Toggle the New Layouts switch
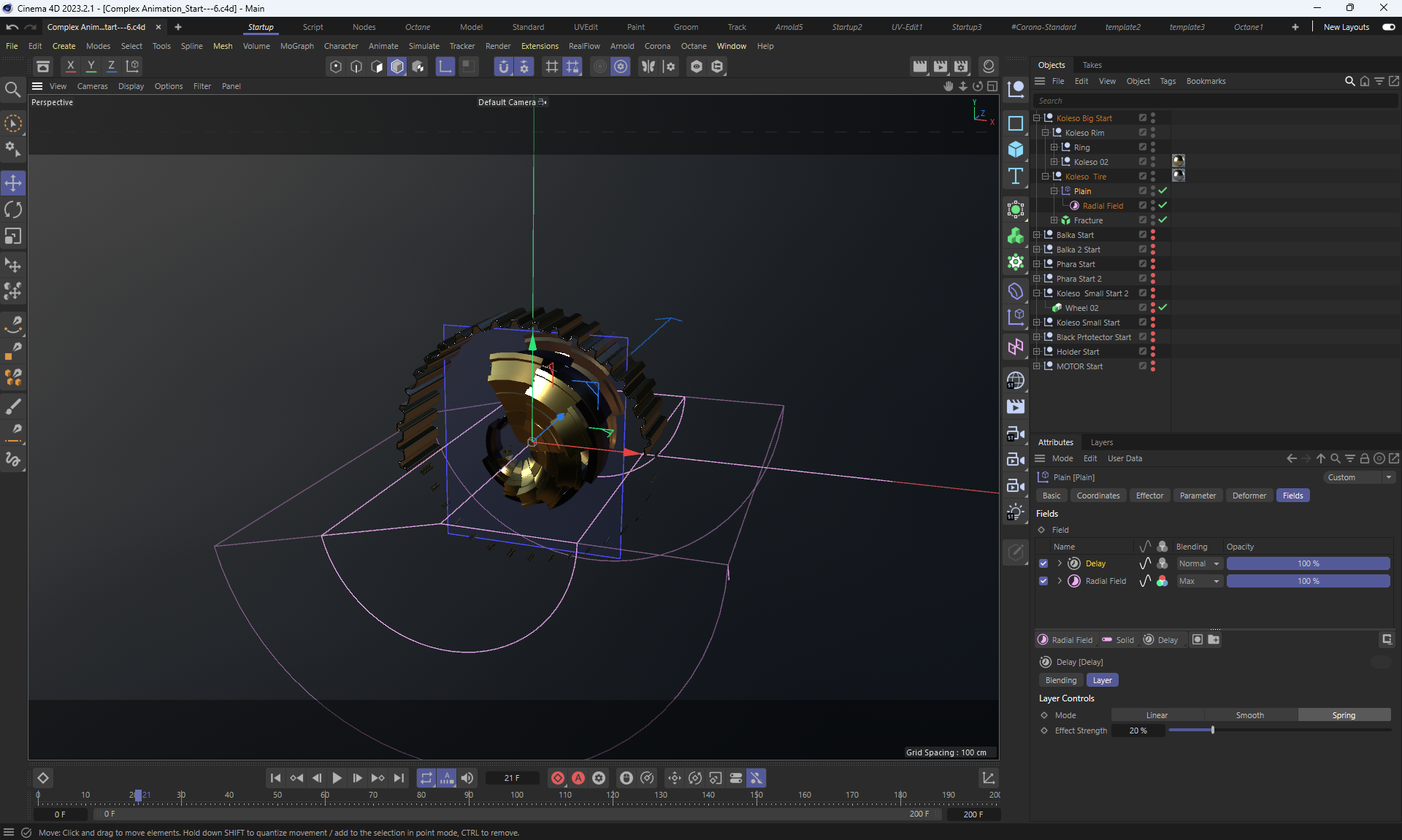Screen dimensions: 1402x840 point(1388,27)
